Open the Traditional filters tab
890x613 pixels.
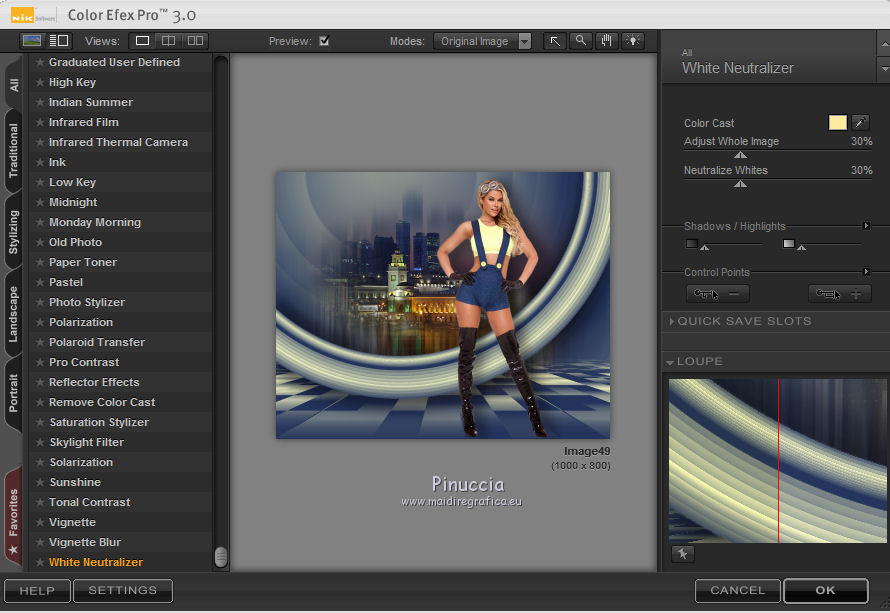tap(14, 150)
